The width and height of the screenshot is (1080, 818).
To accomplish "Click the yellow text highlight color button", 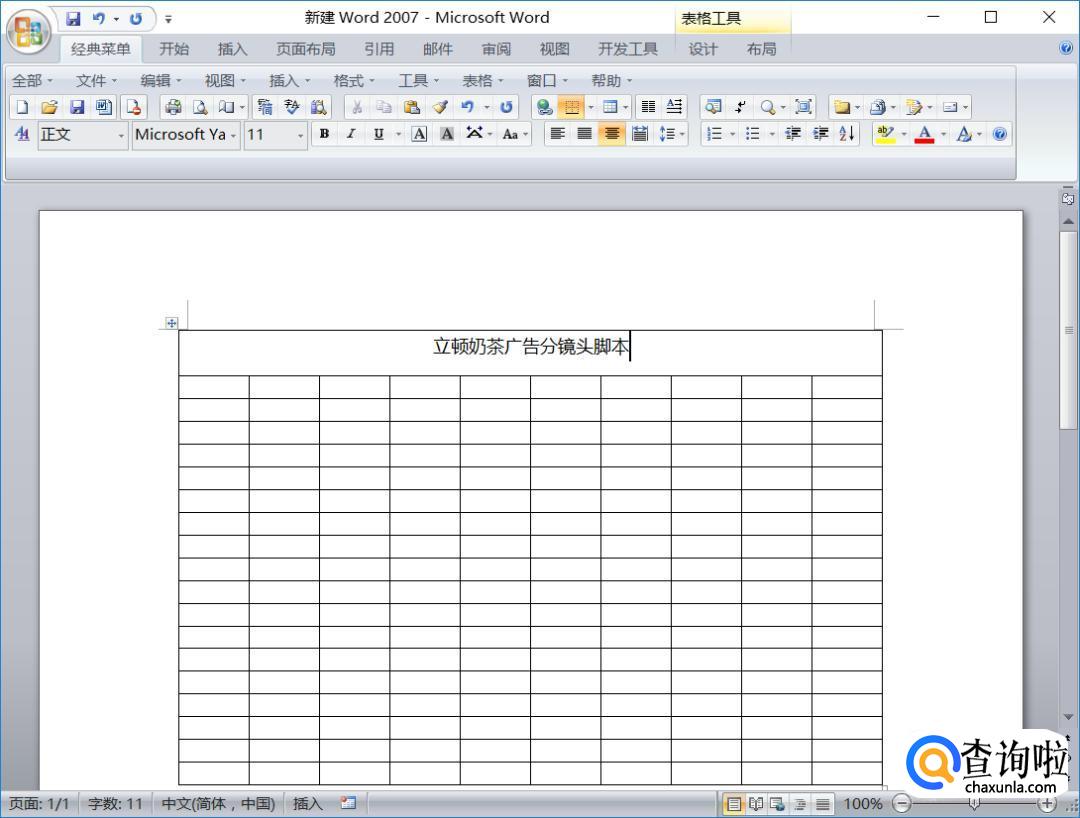I will (885, 134).
